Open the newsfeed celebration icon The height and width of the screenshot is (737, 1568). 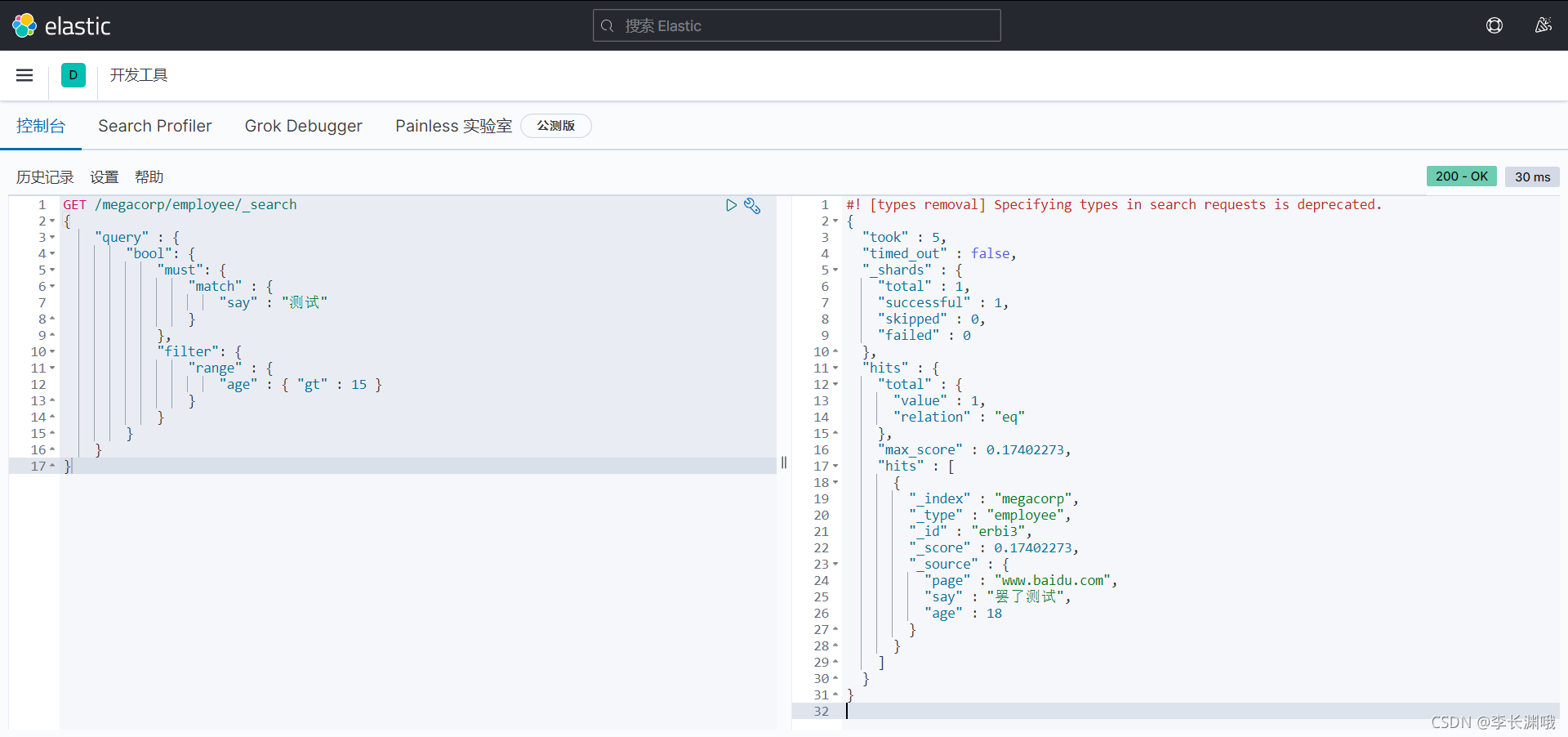[1543, 25]
